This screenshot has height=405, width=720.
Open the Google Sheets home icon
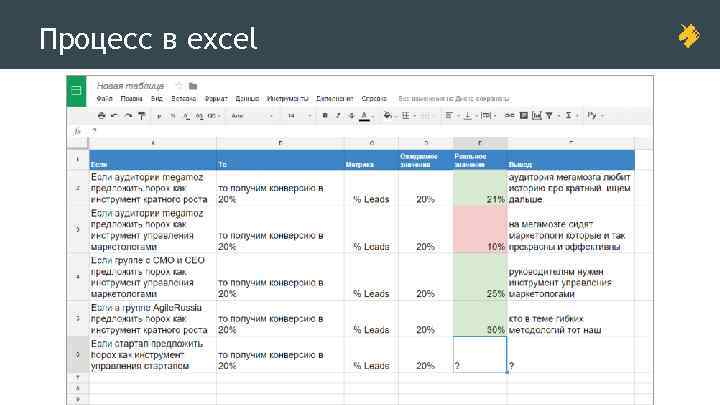tap(76, 91)
